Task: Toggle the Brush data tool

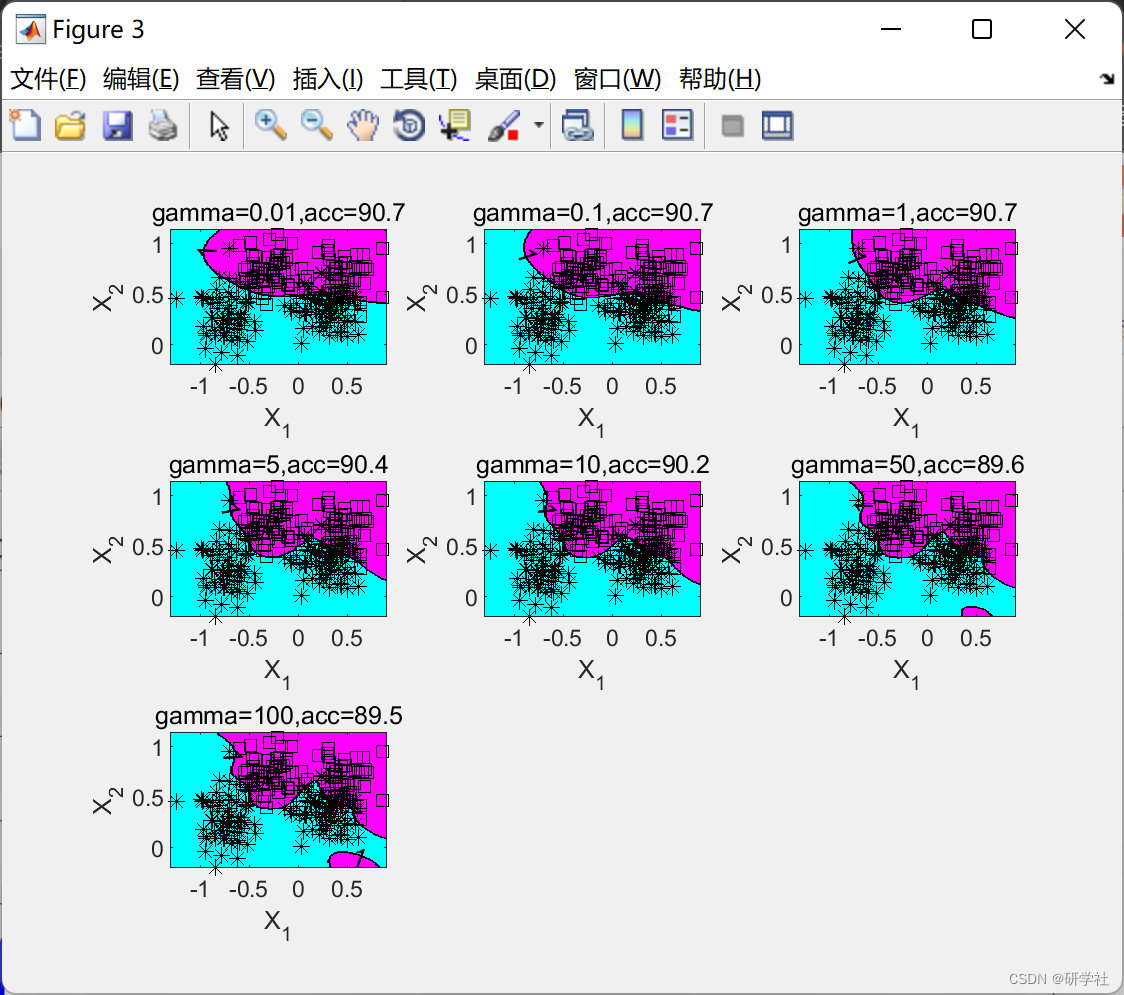Action: pos(504,125)
